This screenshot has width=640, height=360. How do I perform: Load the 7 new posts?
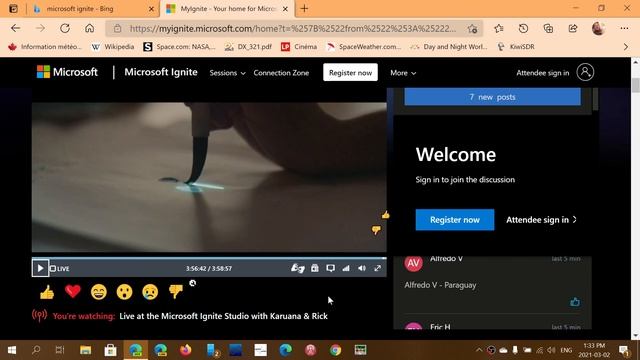[x=492, y=97]
